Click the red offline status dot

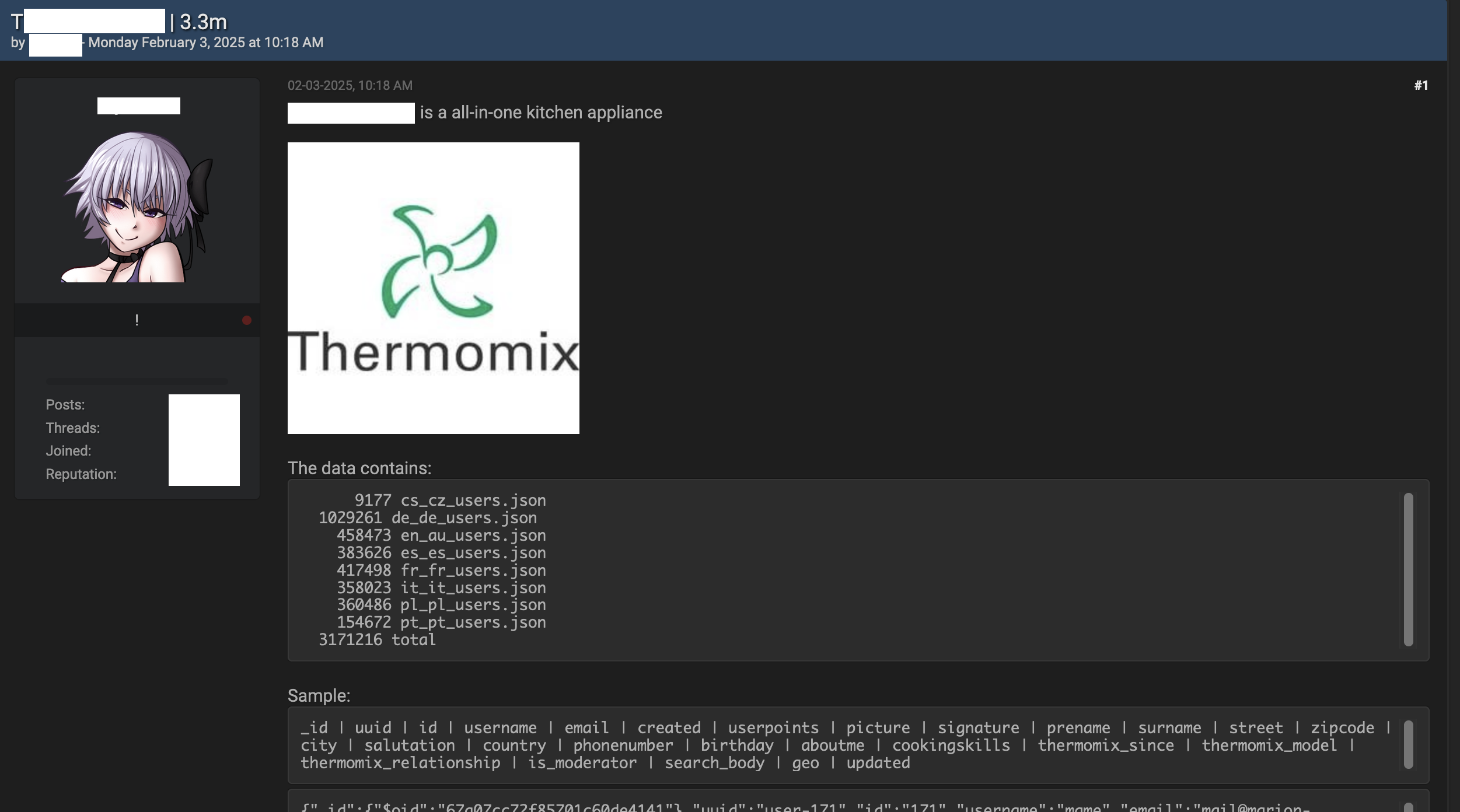click(x=247, y=320)
